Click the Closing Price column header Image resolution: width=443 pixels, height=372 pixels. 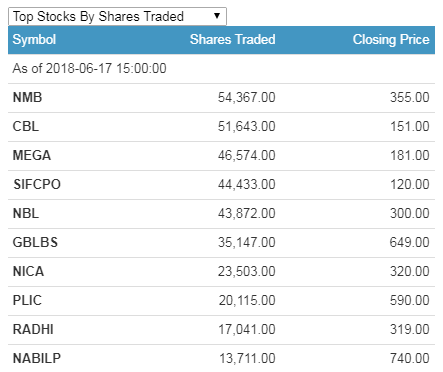391,40
